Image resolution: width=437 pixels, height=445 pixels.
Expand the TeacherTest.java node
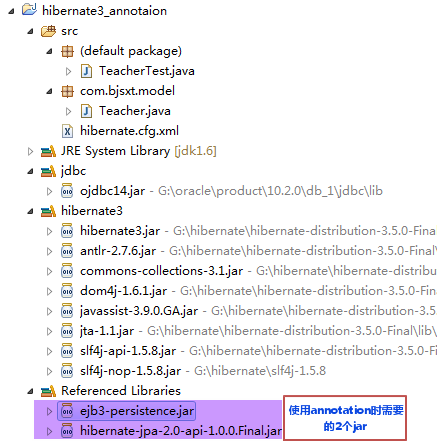68,71
